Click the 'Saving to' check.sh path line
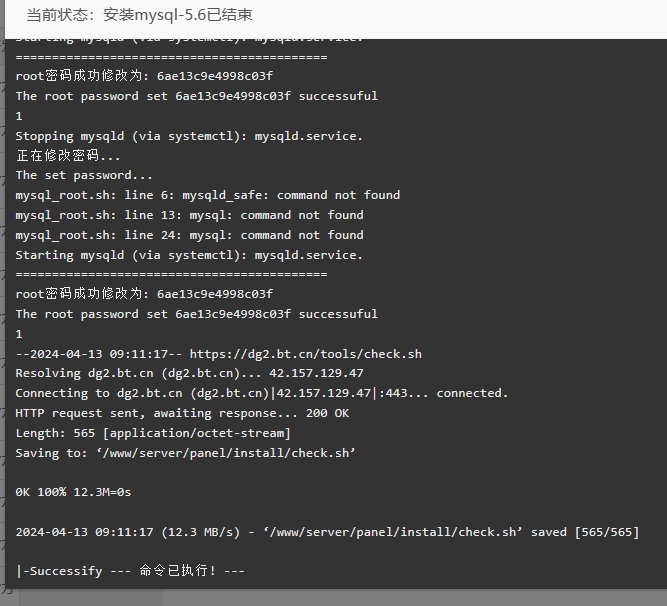This screenshot has height=606, width=667. pos(185,453)
